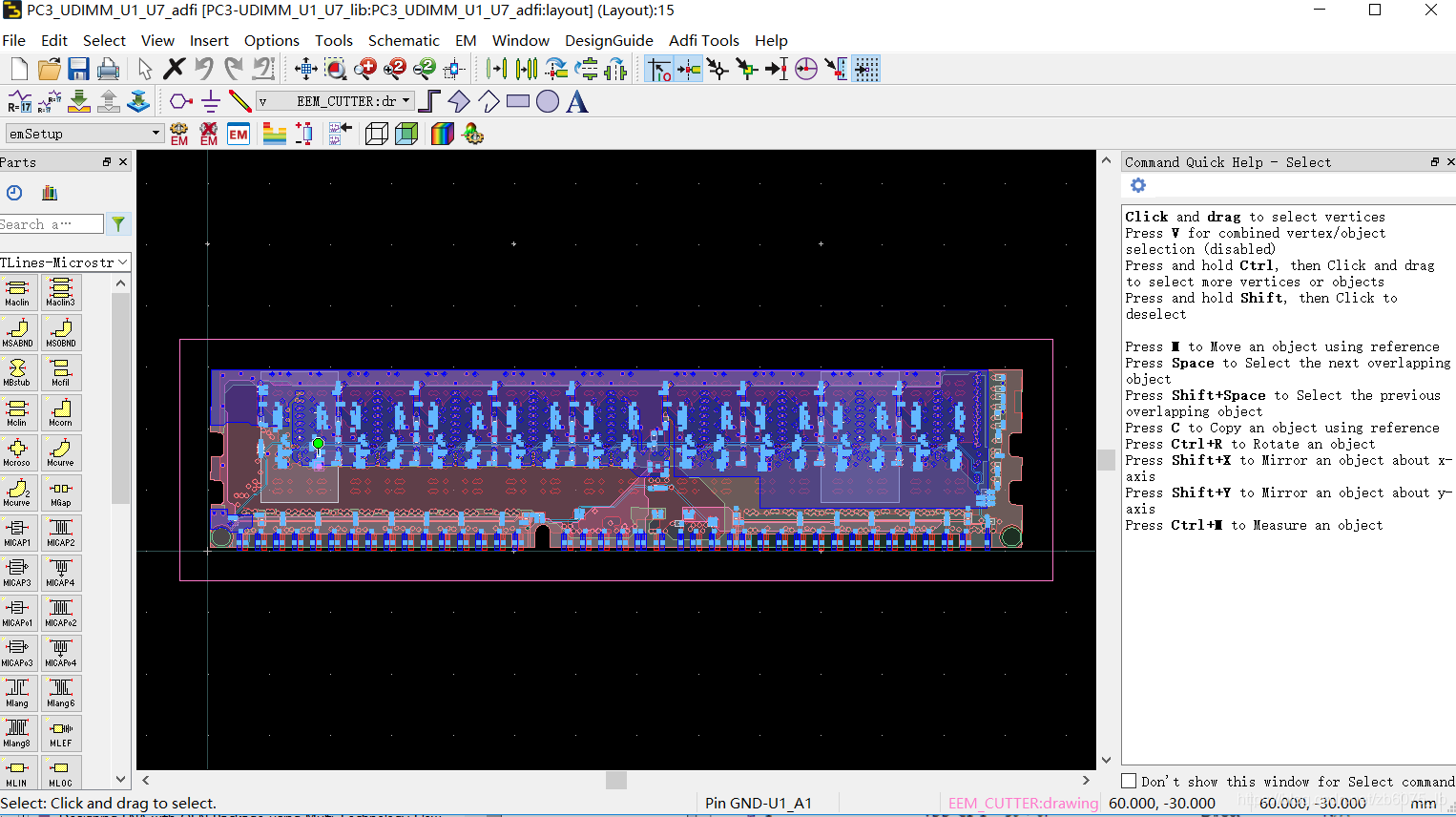Place the MLEF component
The image size is (1456, 817).
pyautogui.click(x=61, y=733)
